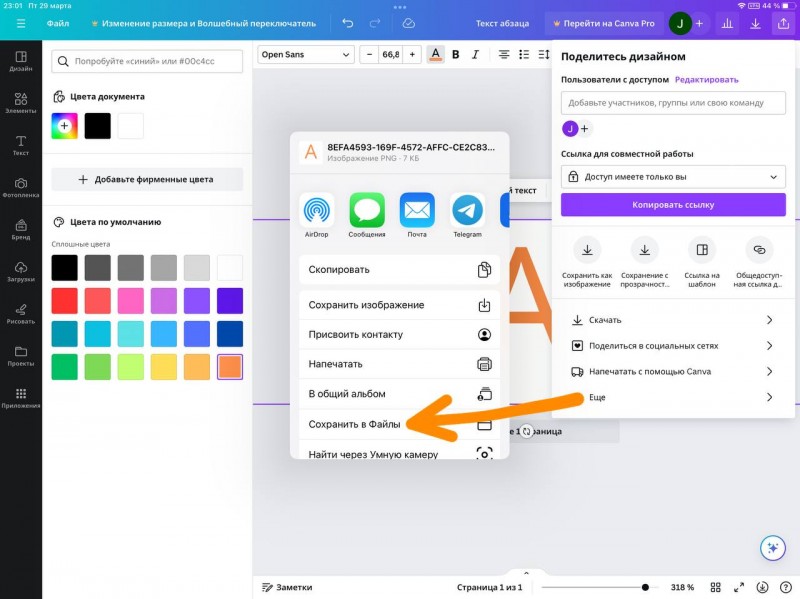Viewport: 800px width, 599px height.
Task: Undo the last action
Action: tap(347, 23)
